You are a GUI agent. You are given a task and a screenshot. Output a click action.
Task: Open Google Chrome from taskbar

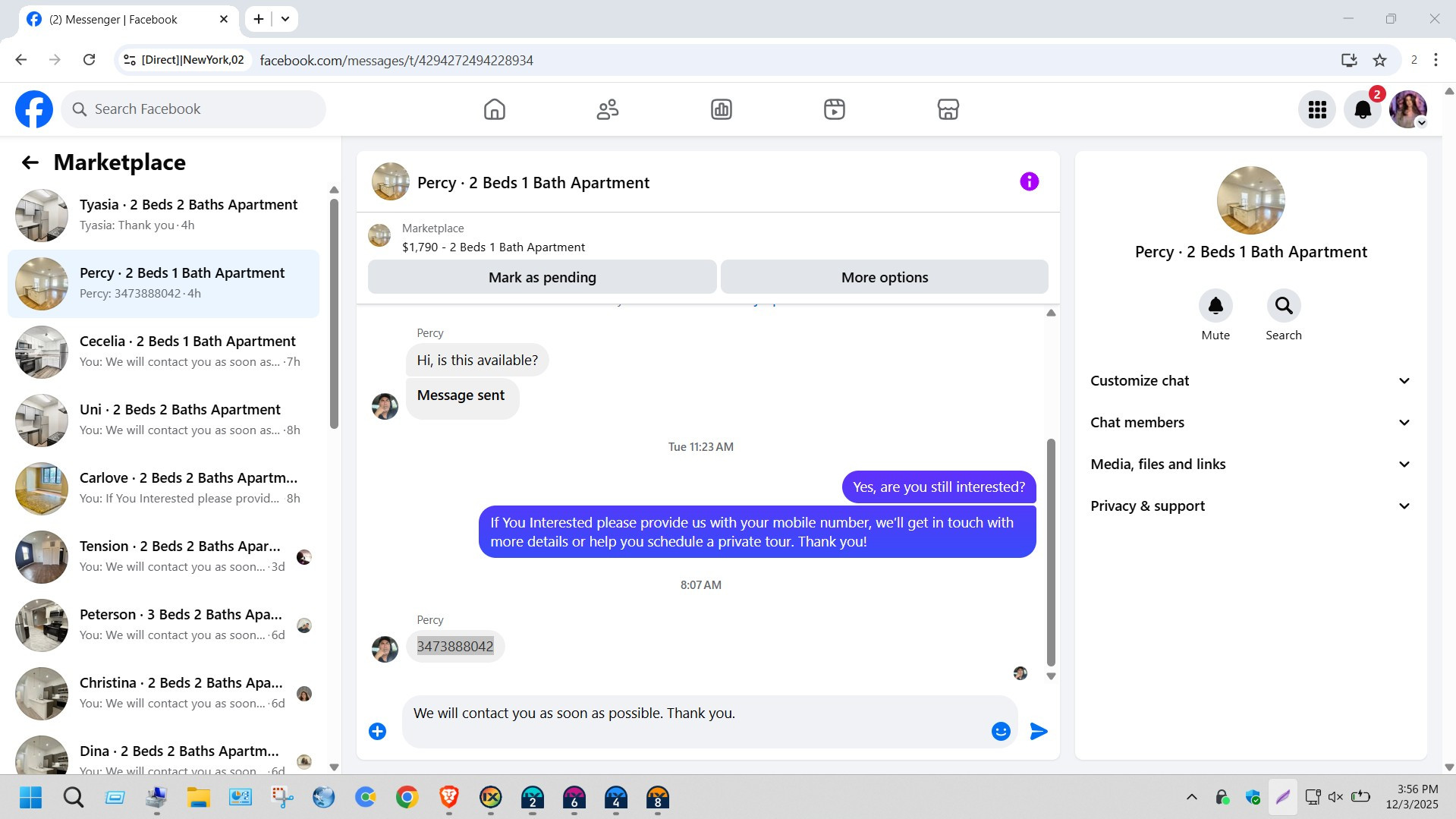coord(407,798)
